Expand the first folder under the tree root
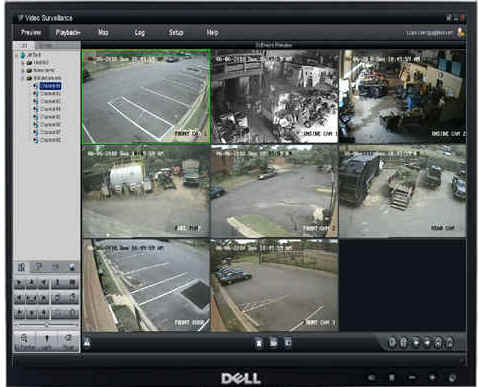The height and width of the screenshot is (387, 478). [x=23, y=62]
